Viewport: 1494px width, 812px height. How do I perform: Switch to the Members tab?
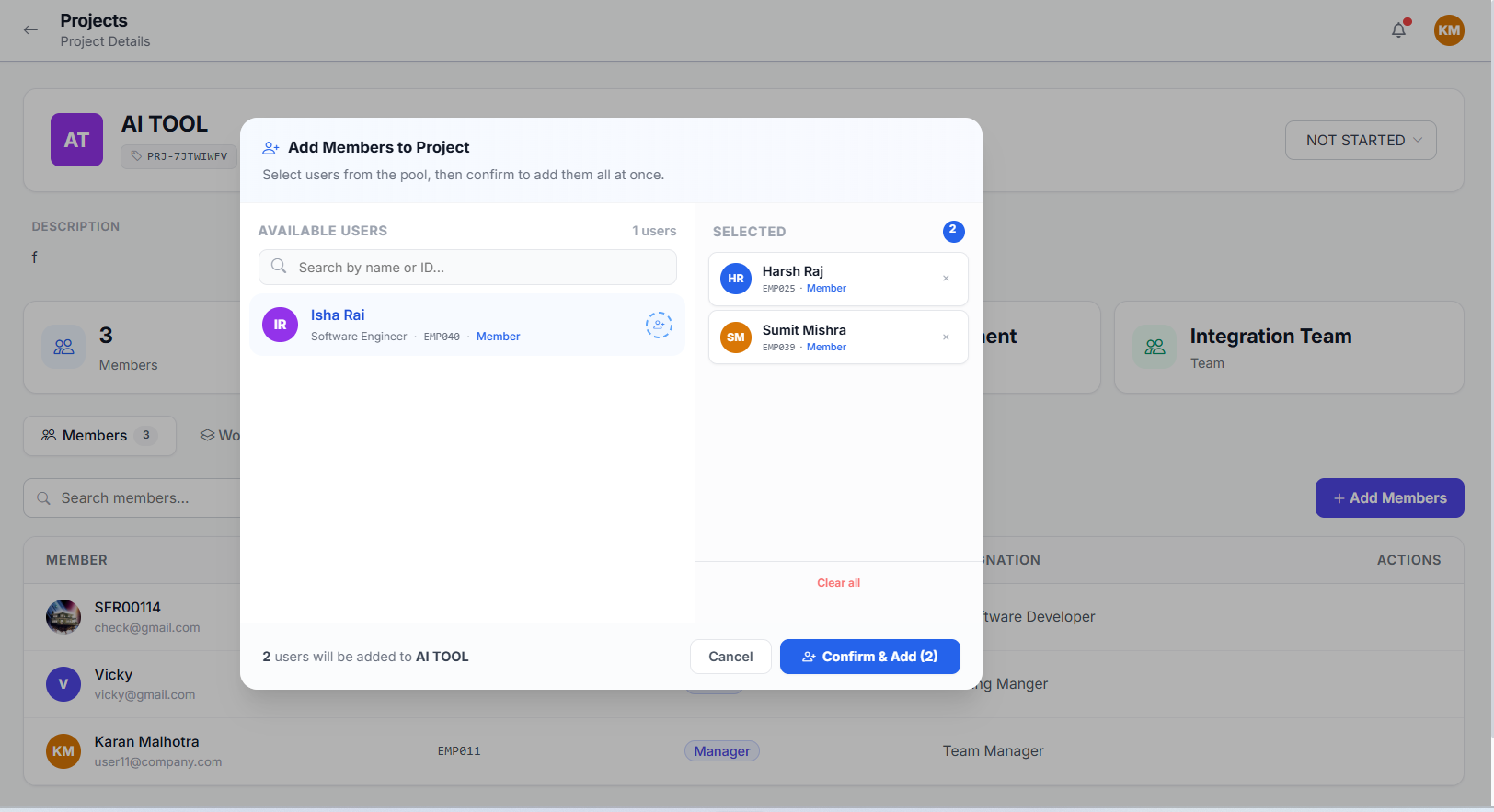[99, 436]
